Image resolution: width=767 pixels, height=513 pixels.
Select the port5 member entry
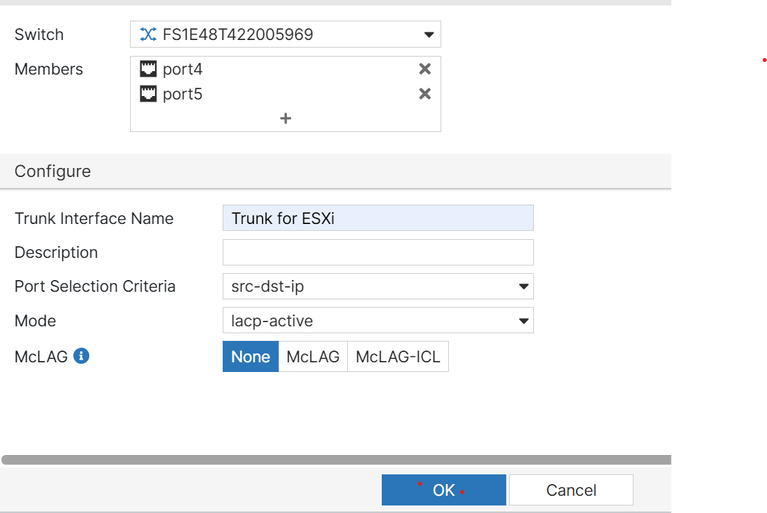(183, 95)
